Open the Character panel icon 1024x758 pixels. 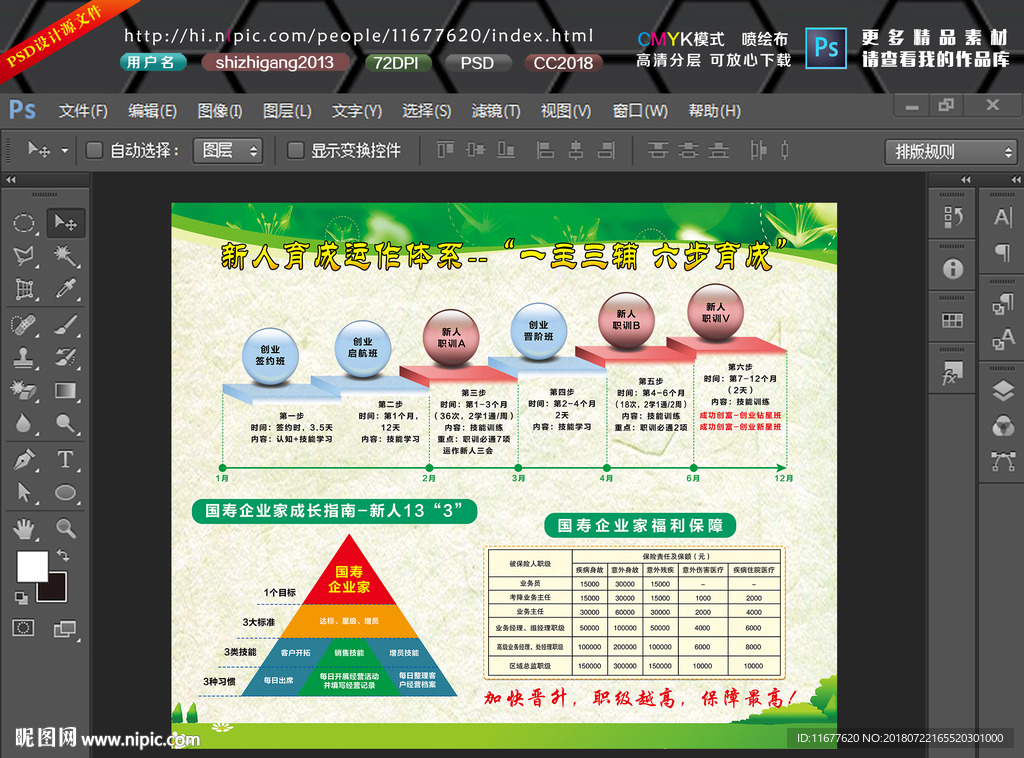coord(1002,217)
